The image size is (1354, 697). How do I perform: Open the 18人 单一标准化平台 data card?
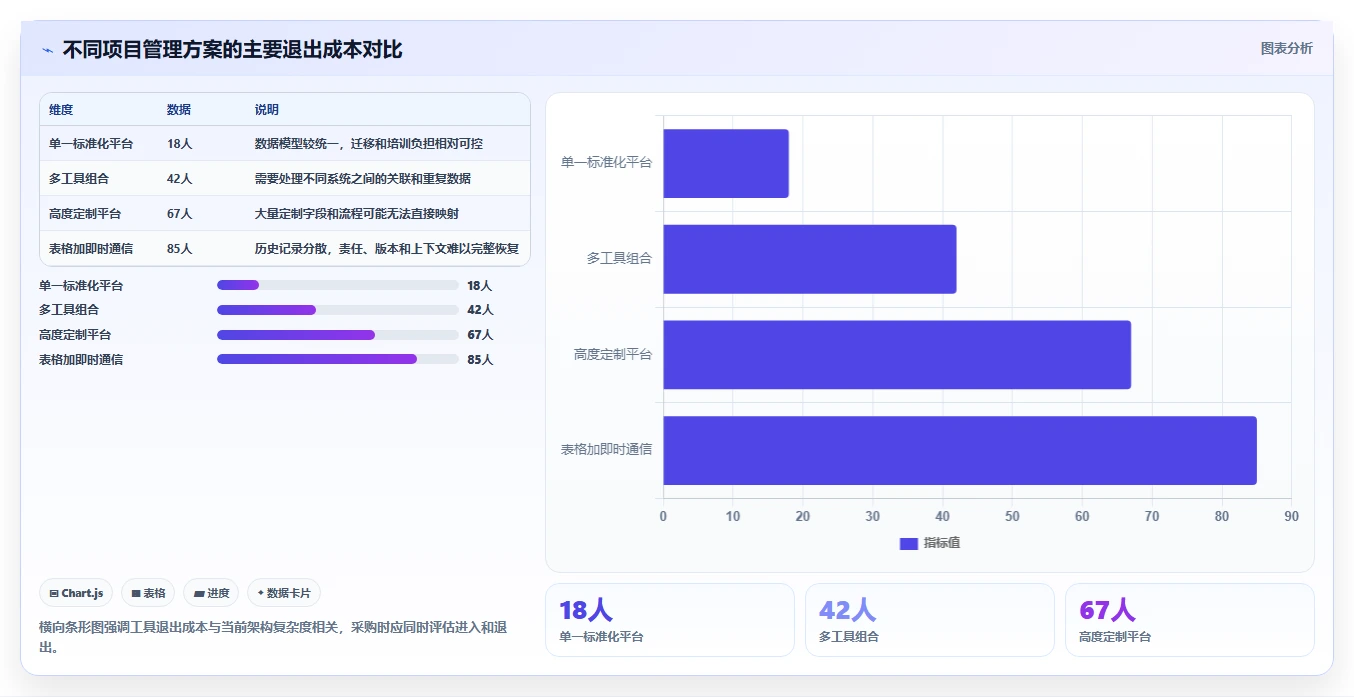670,620
